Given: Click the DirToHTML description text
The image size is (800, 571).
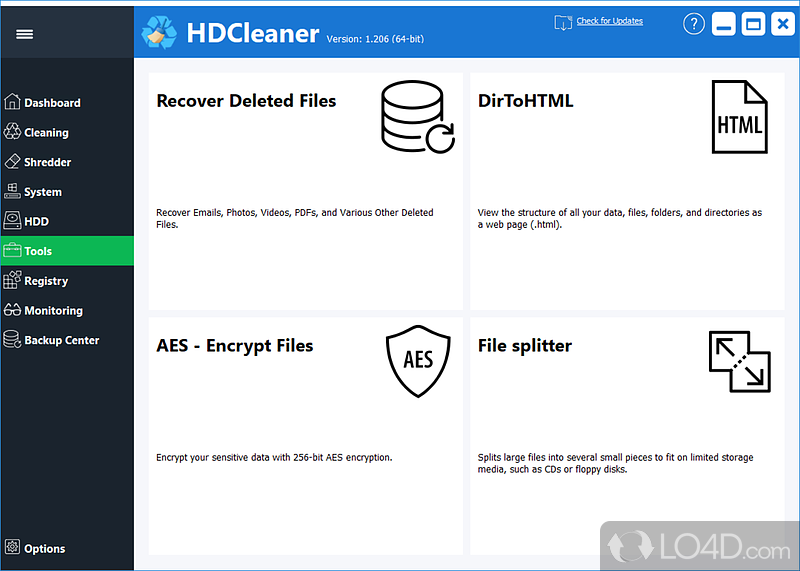Looking at the screenshot, I should pos(619,218).
